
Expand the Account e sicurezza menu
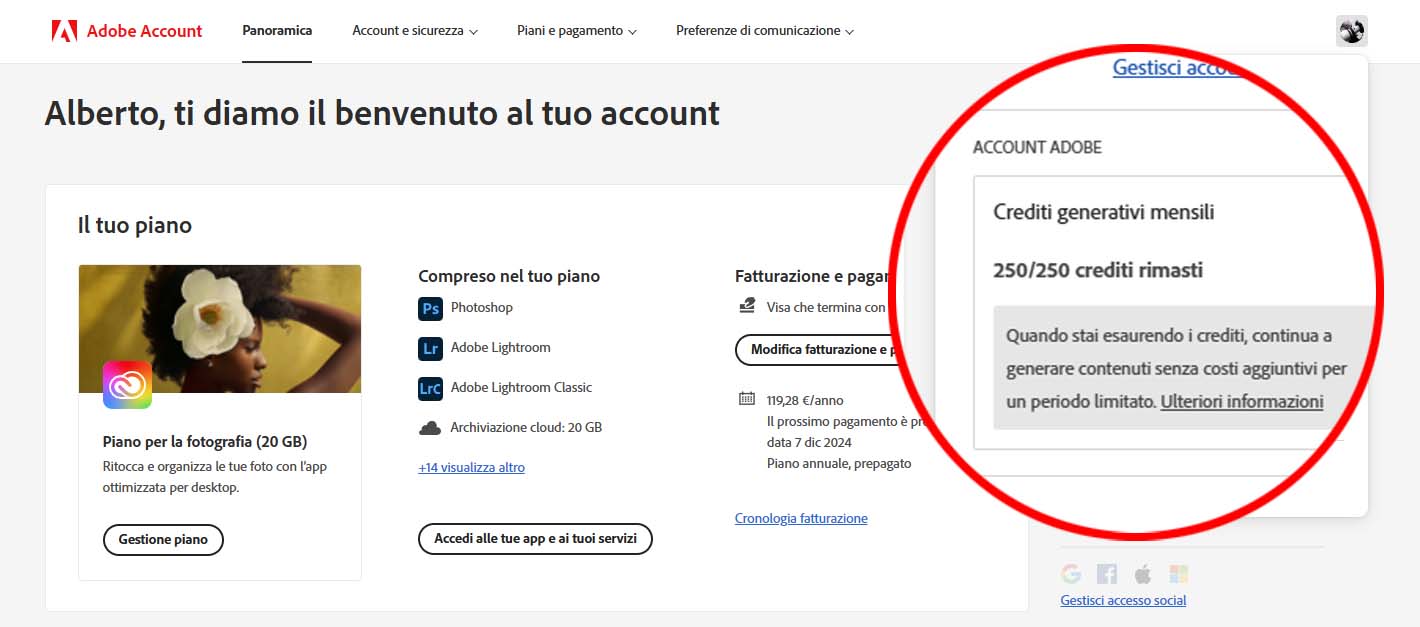click(x=414, y=31)
